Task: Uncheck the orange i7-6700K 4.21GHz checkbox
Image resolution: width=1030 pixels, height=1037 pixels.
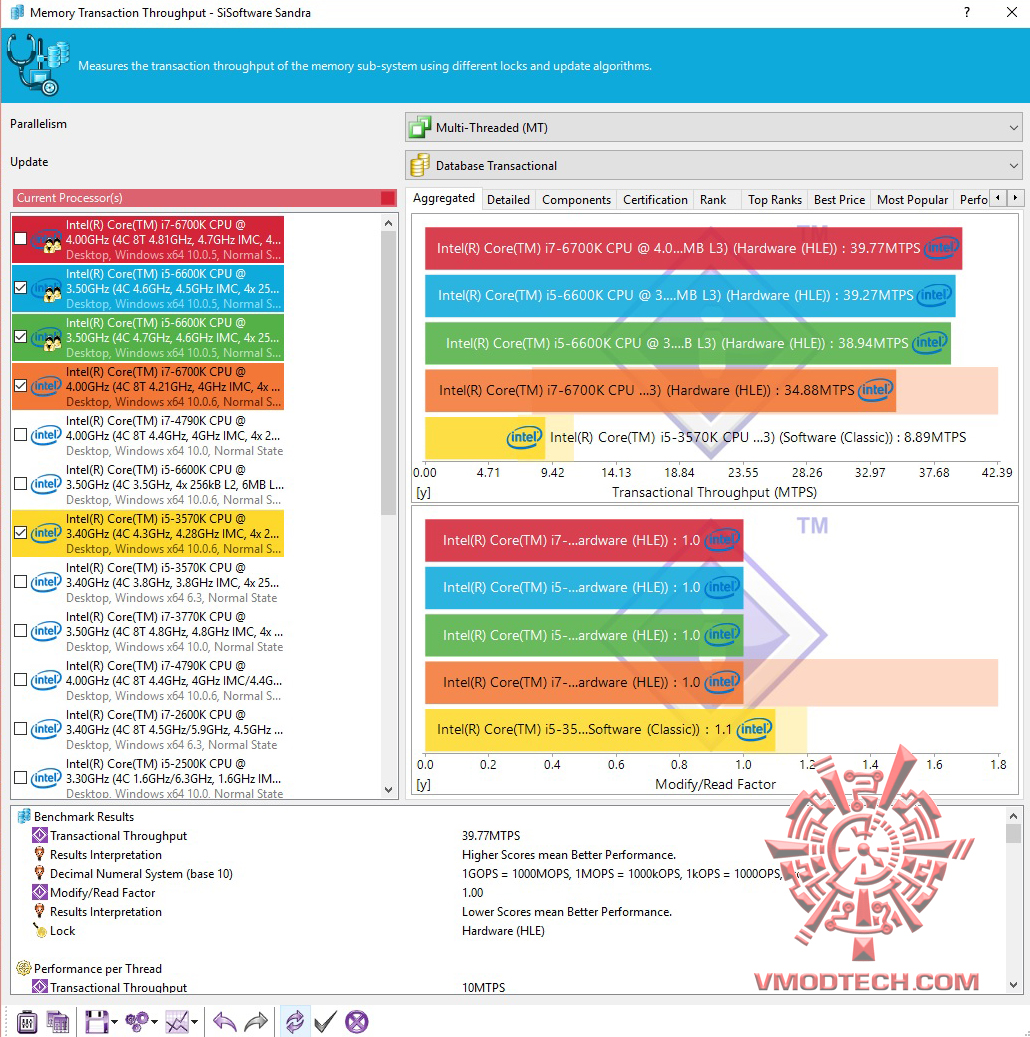Action: [x=21, y=386]
